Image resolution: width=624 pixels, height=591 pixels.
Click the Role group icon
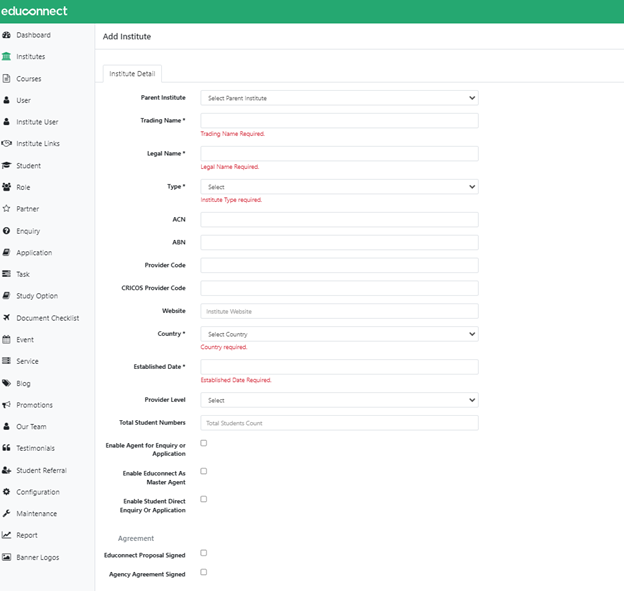pos(6,187)
